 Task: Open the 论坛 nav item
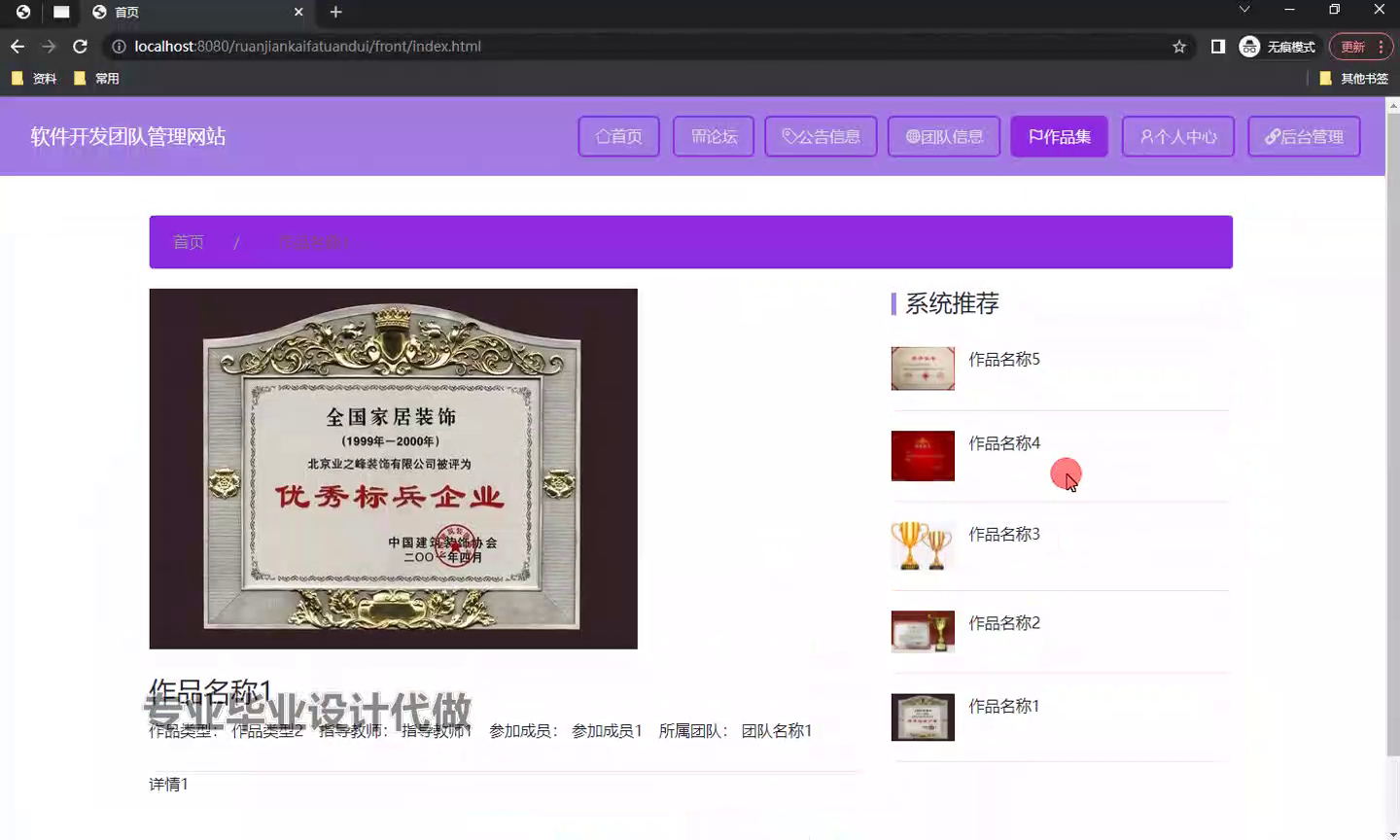tap(714, 136)
